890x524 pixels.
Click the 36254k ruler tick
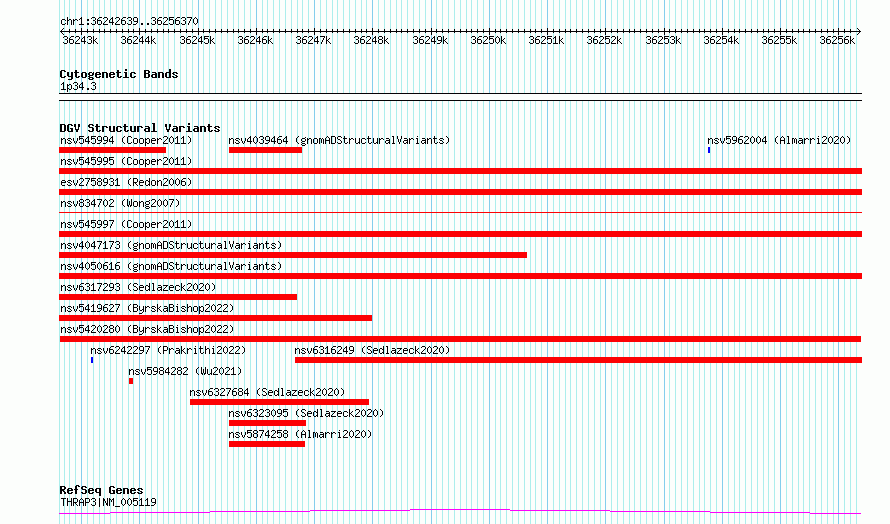tap(721, 40)
